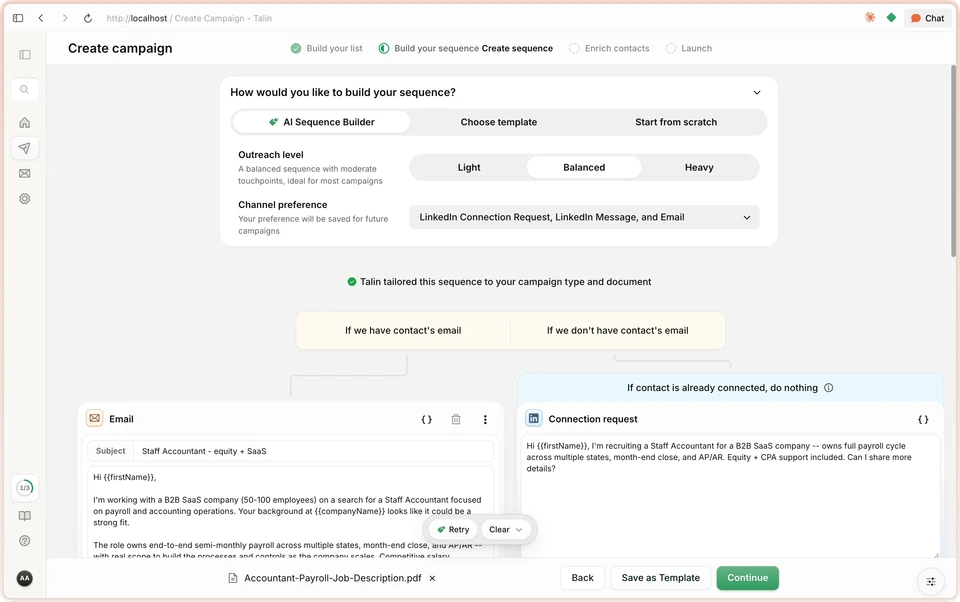The image size is (960, 602).
Task: Open the inbox envelope icon in sidebar
Action: pos(24,173)
